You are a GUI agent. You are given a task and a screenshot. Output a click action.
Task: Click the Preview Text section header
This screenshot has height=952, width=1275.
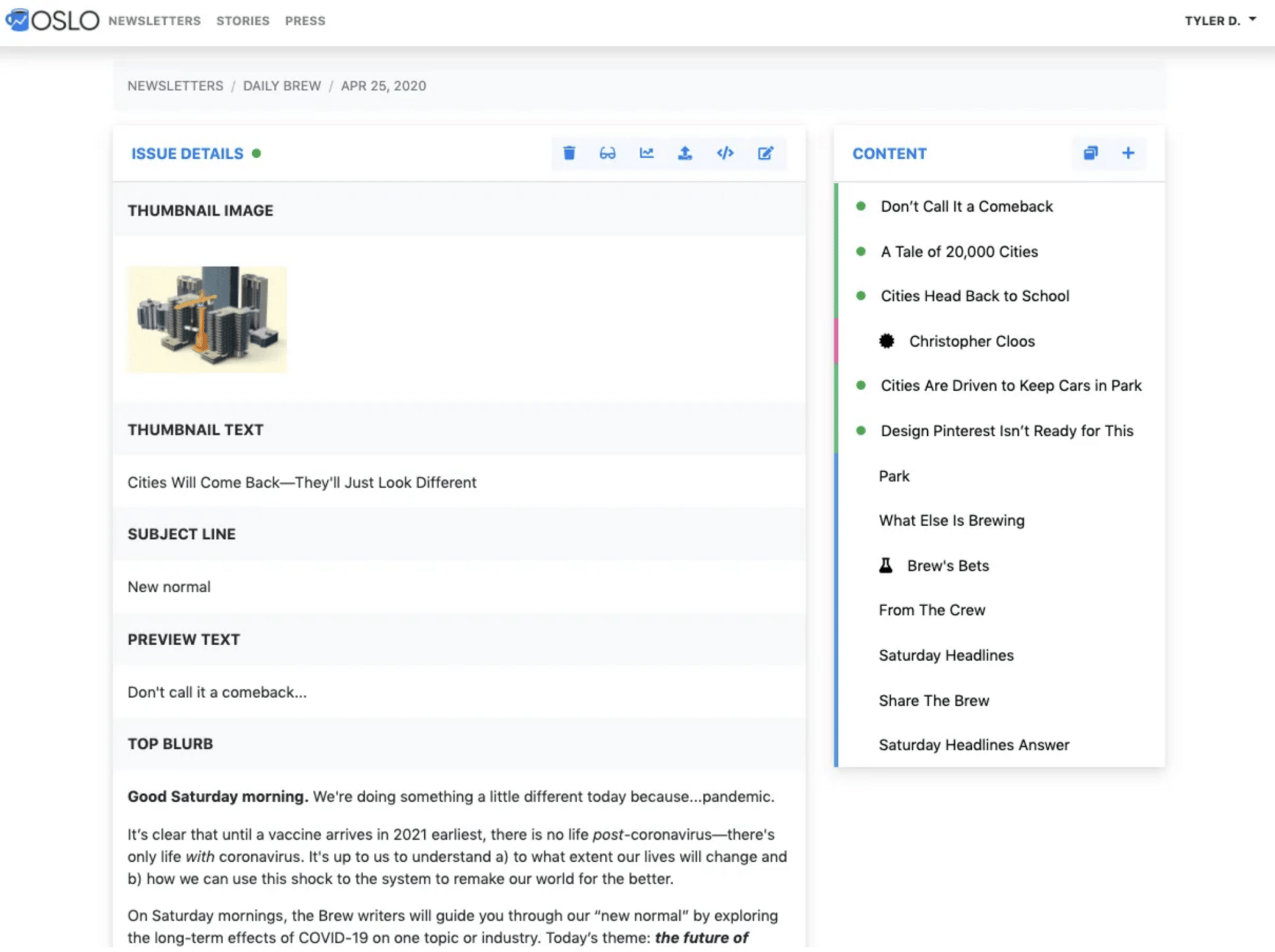[459, 639]
